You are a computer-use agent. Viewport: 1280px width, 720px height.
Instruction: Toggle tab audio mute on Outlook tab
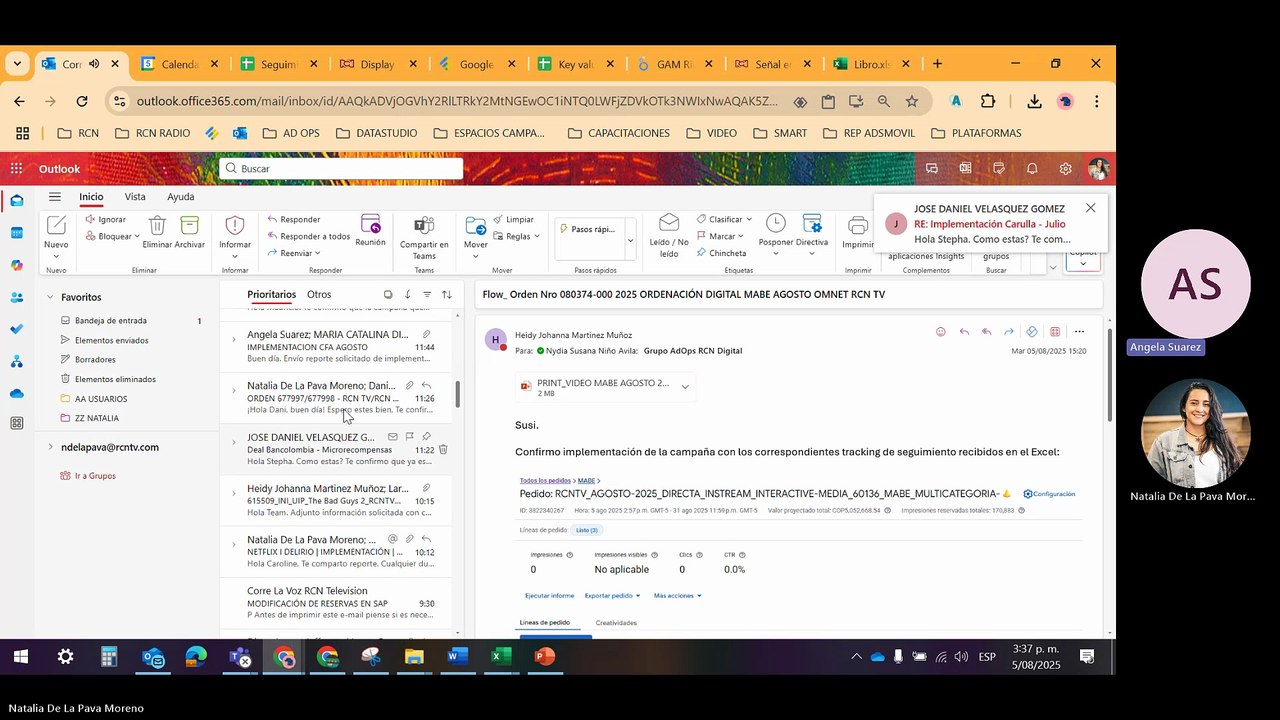[x=94, y=64]
